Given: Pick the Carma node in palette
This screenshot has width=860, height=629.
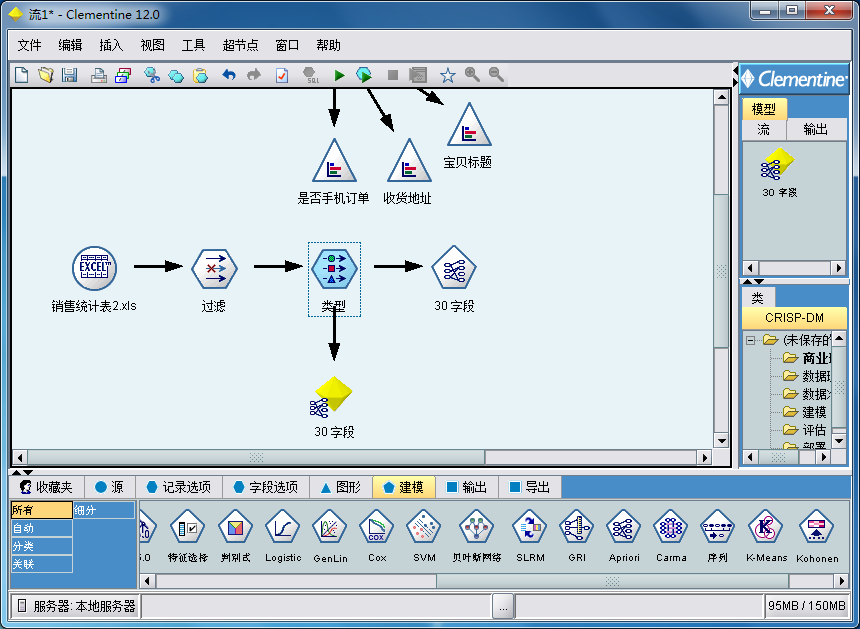Looking at the screenshot, I should pyautogui.click(x=671, y=536).
